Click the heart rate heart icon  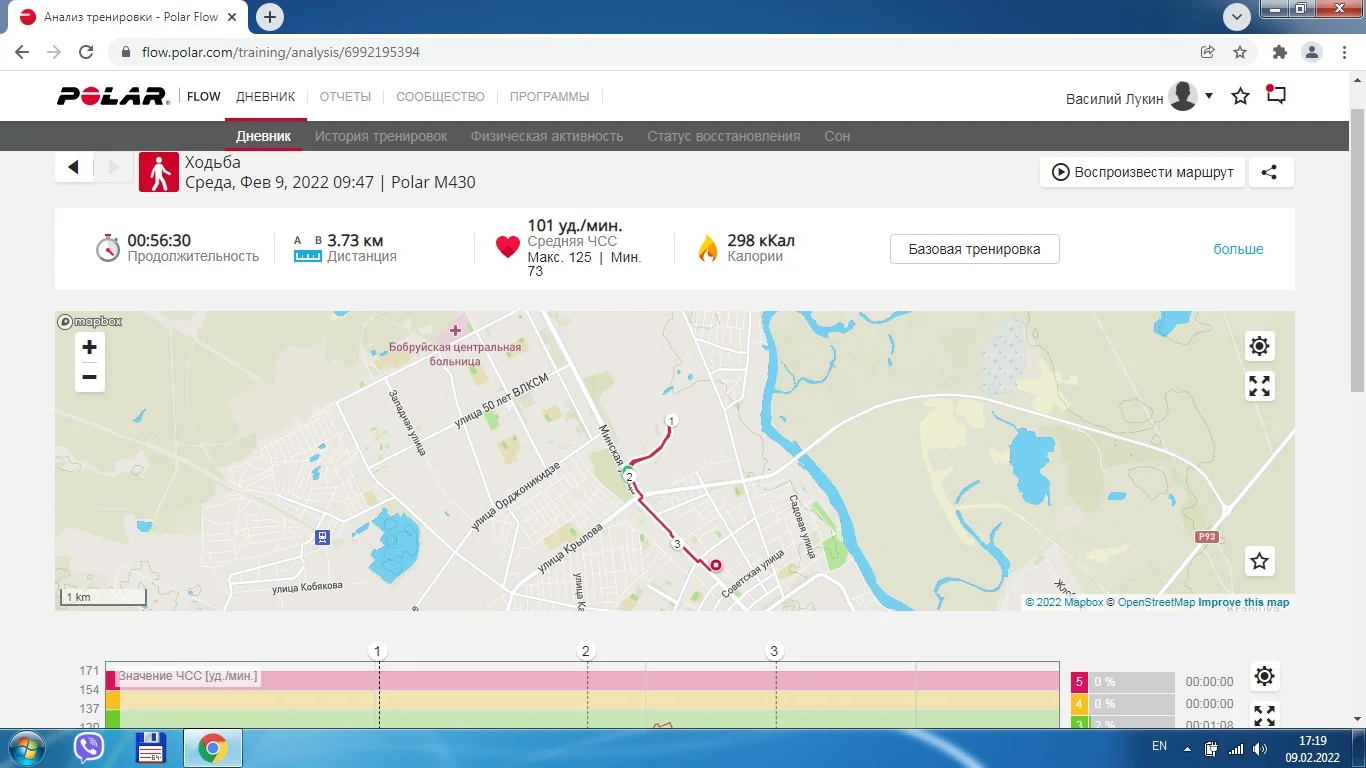pyautogui.click(x=508, y=247)
